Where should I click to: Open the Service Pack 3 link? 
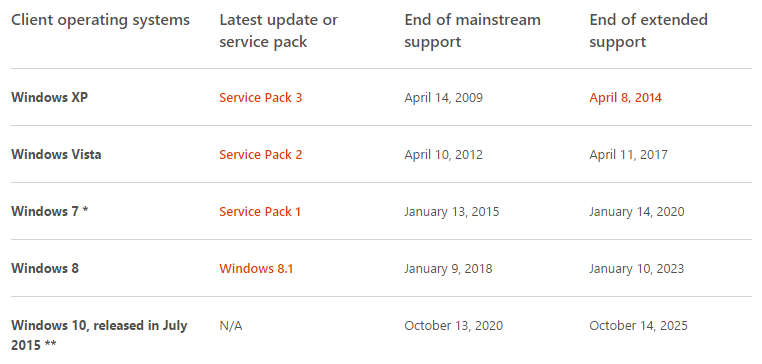pos(260,98)
